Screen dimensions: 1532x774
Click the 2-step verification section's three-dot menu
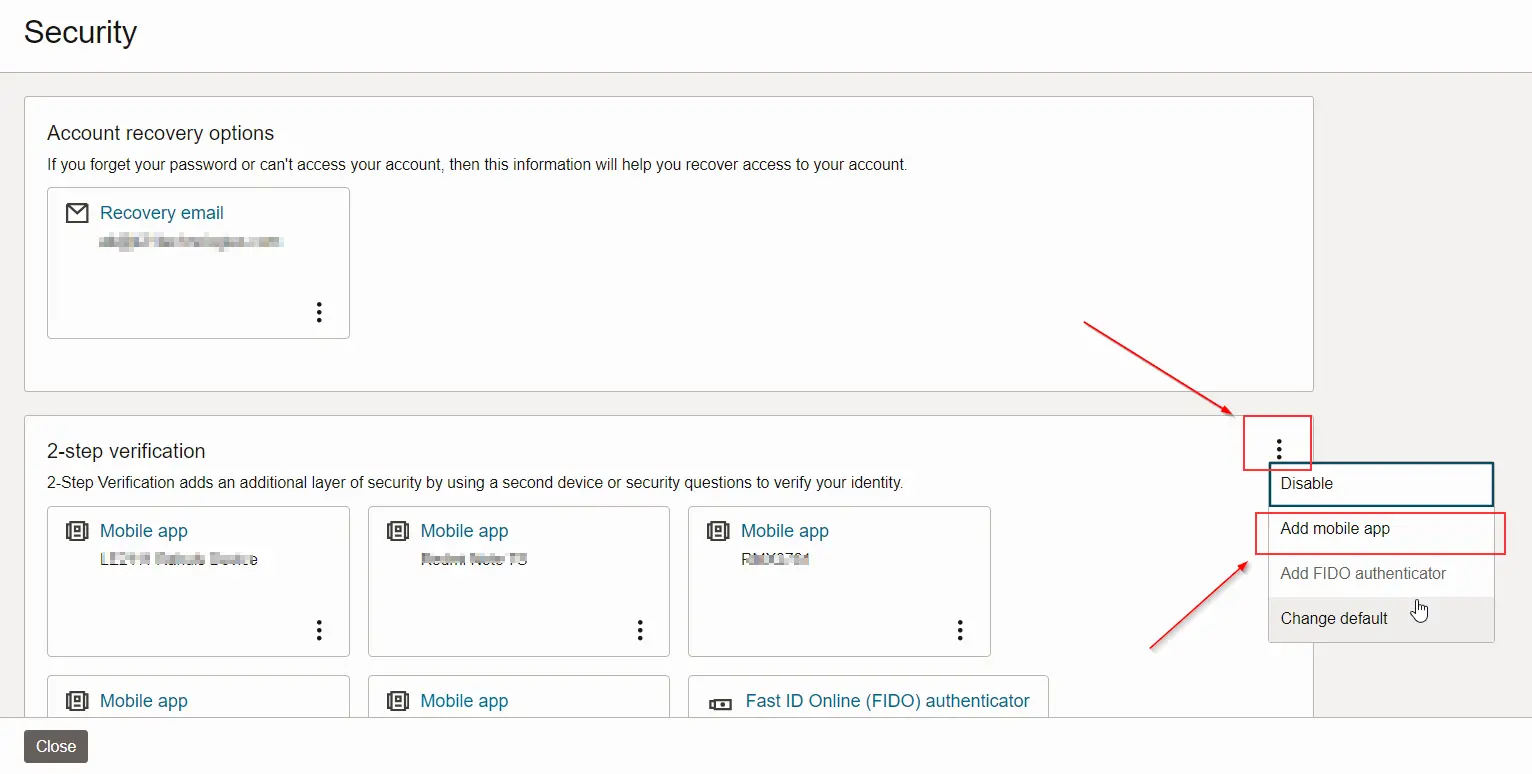[x=1278, y=450]
